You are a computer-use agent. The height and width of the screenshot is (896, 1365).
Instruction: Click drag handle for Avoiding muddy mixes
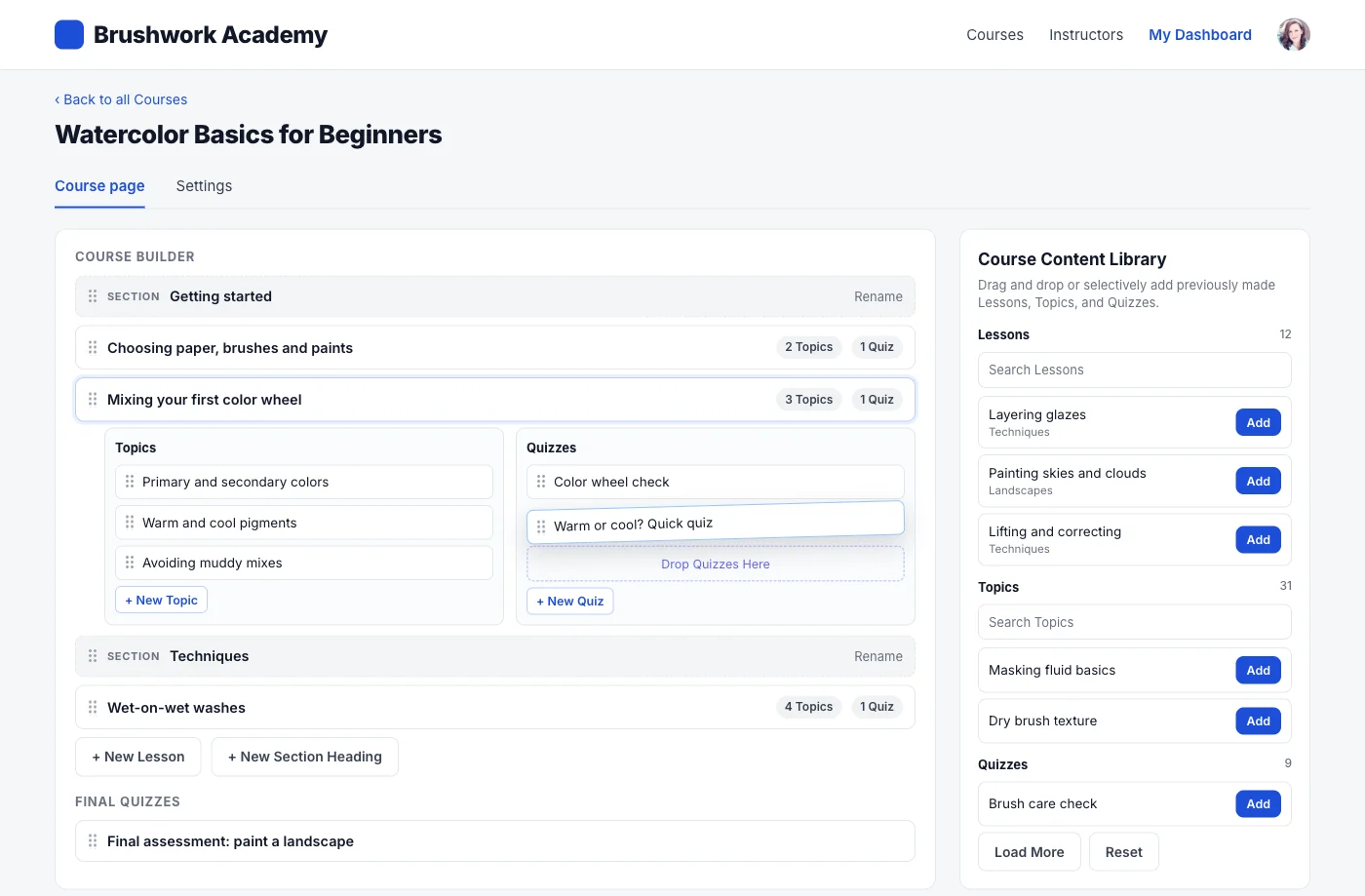pyautogui.click(x=130, y=563)
